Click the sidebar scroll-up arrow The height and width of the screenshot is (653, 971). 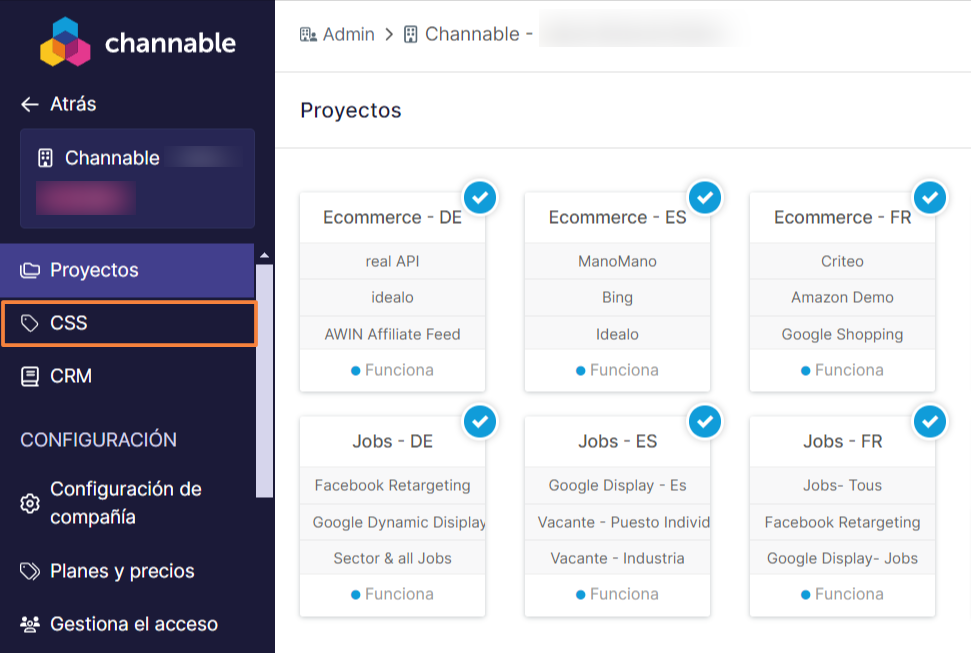[264, 255]
